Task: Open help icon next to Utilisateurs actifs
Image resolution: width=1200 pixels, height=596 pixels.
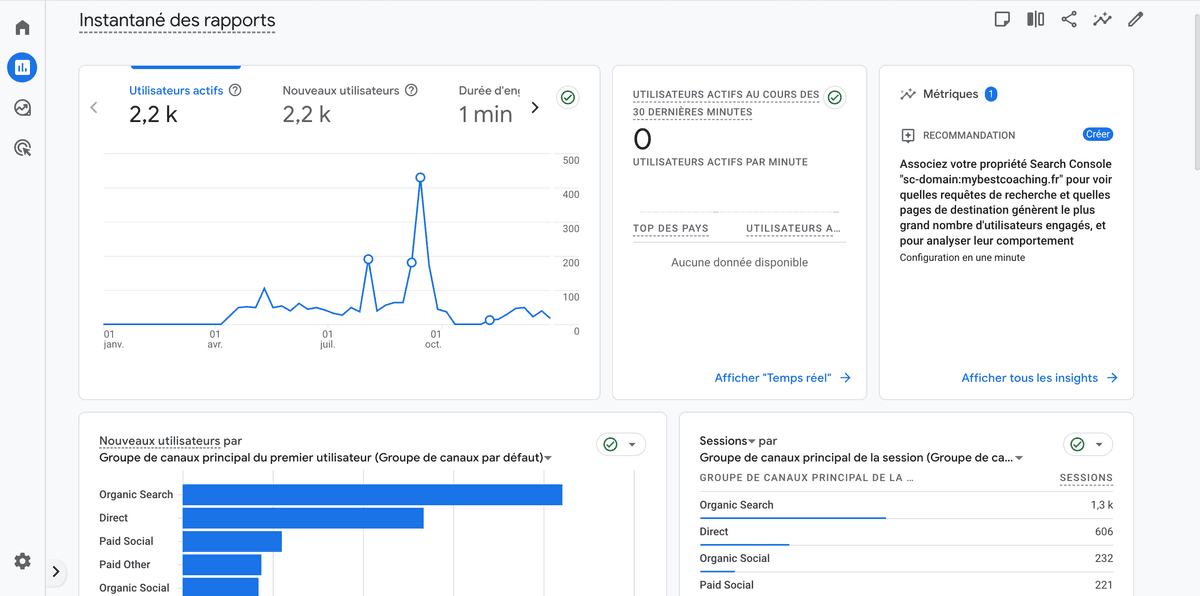Action: (235, 90)
